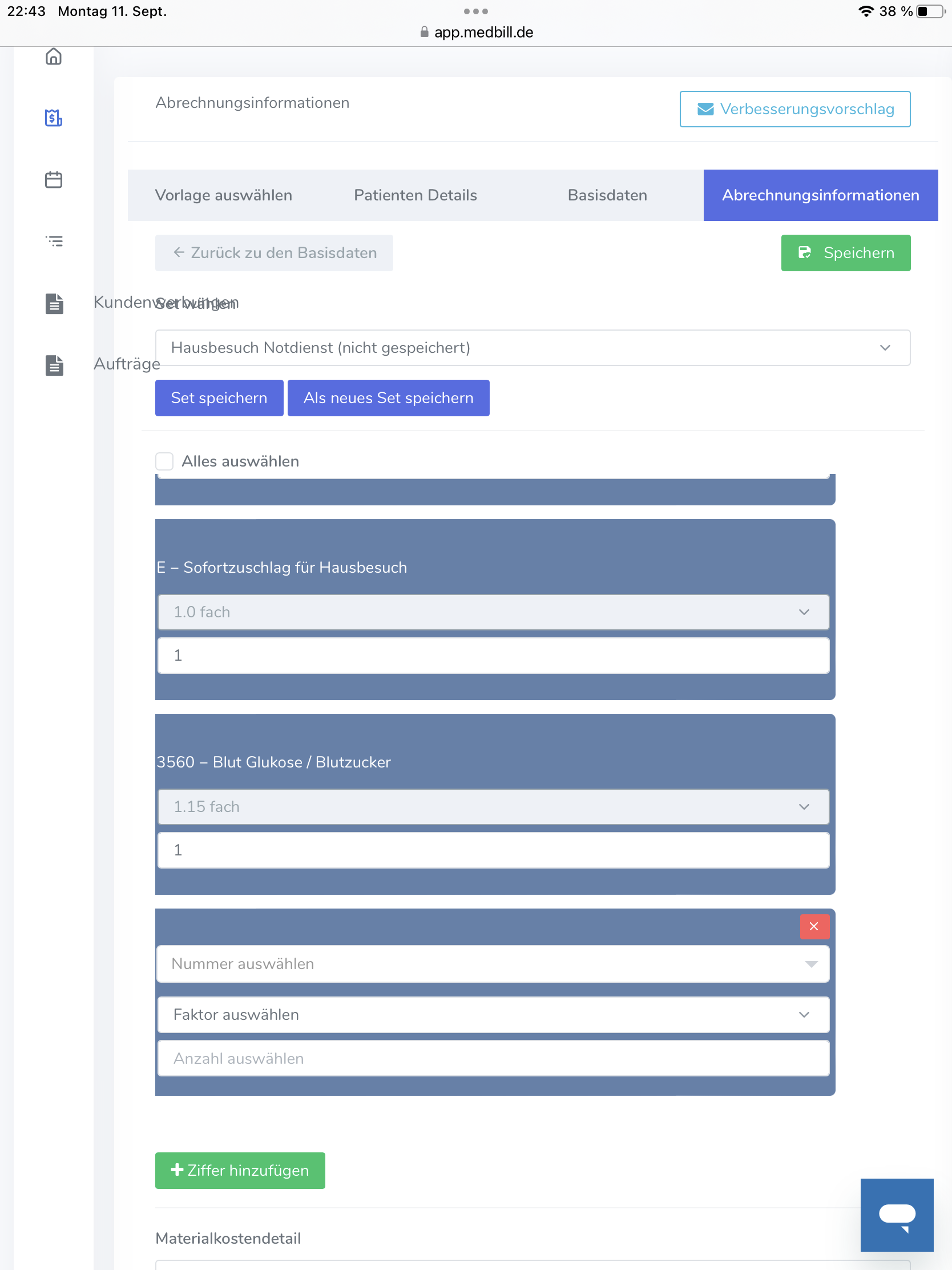Toggle the Alles auswählen checkbox

point(165,461)
